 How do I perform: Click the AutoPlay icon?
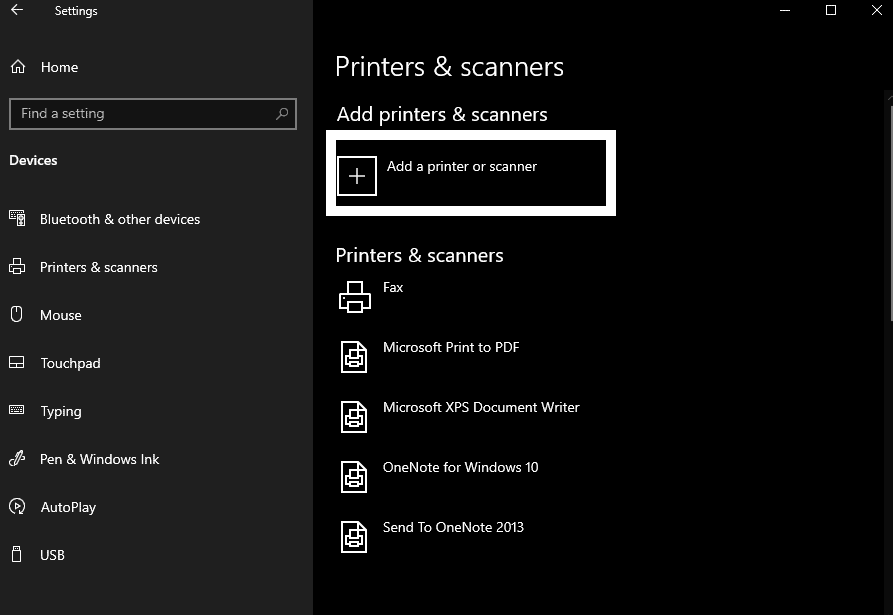point(17,506)
